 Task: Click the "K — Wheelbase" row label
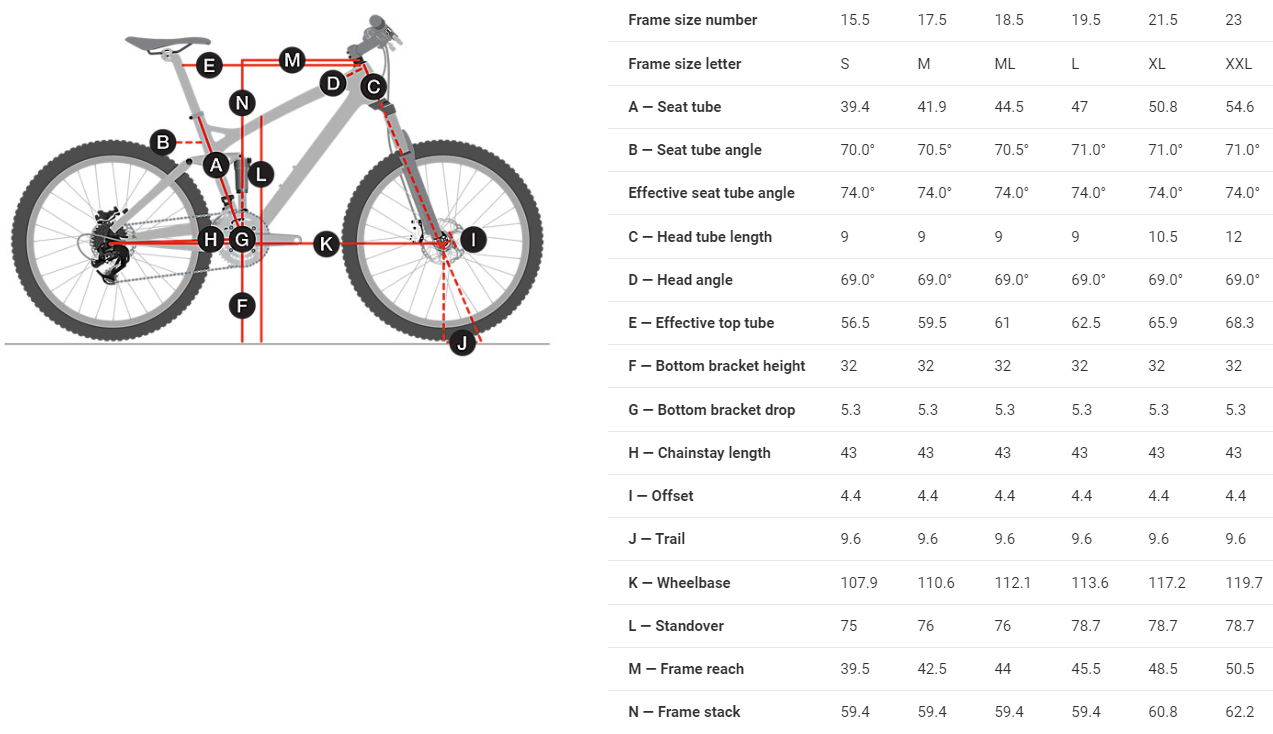coord(679,583)
